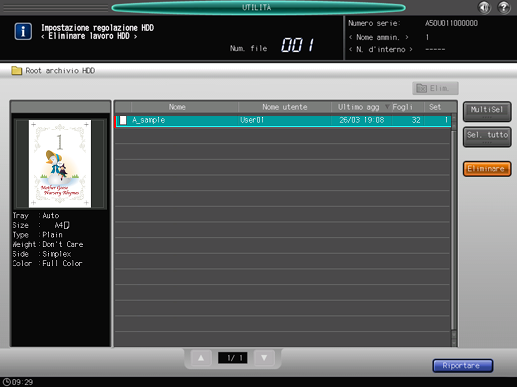Click the Root archivio HDD folder icon
The width and height of the screenshot is (517, 387).
(16, 70)
